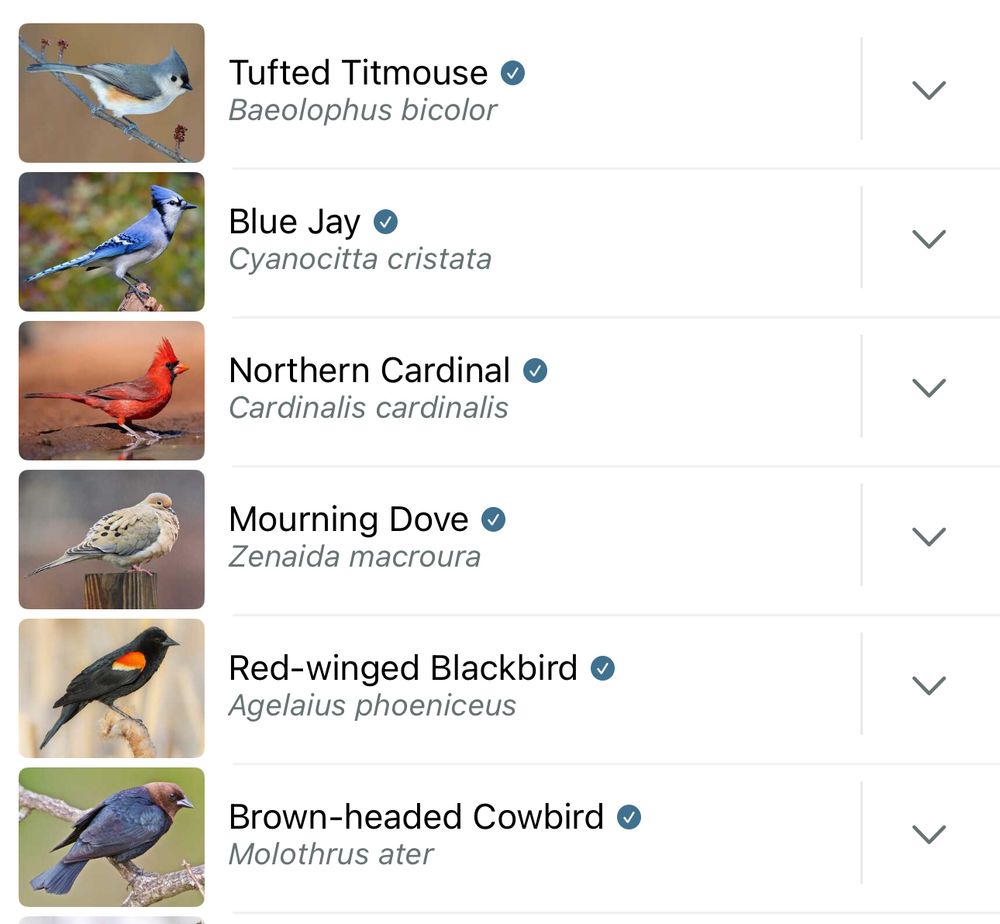1000x924 pixels.
Task: Expand the Tufted Titmouse entry chevron
Action: [929, 90]
